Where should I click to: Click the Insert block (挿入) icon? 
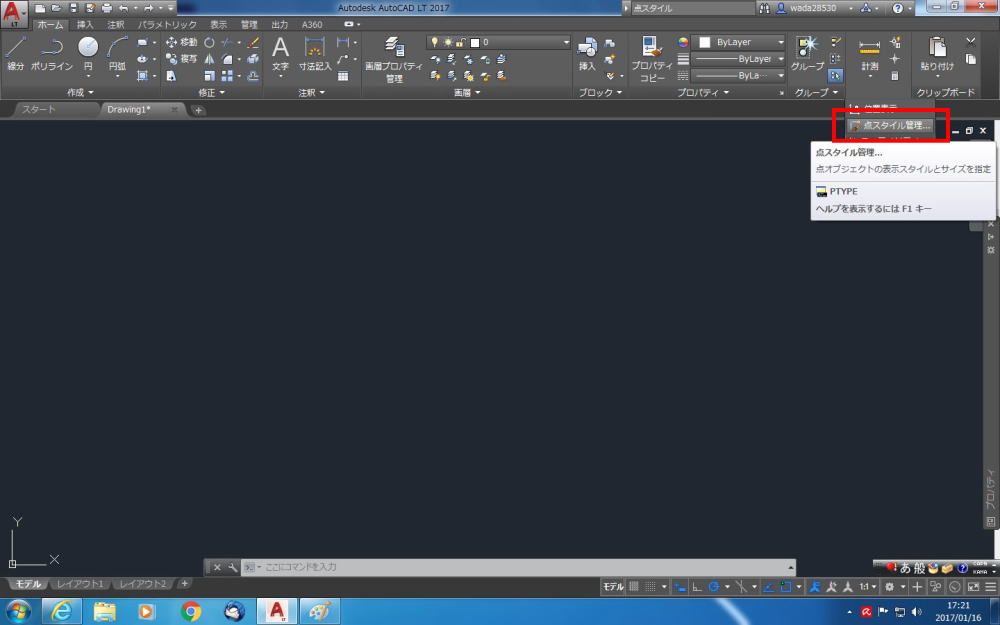(587, 54)
